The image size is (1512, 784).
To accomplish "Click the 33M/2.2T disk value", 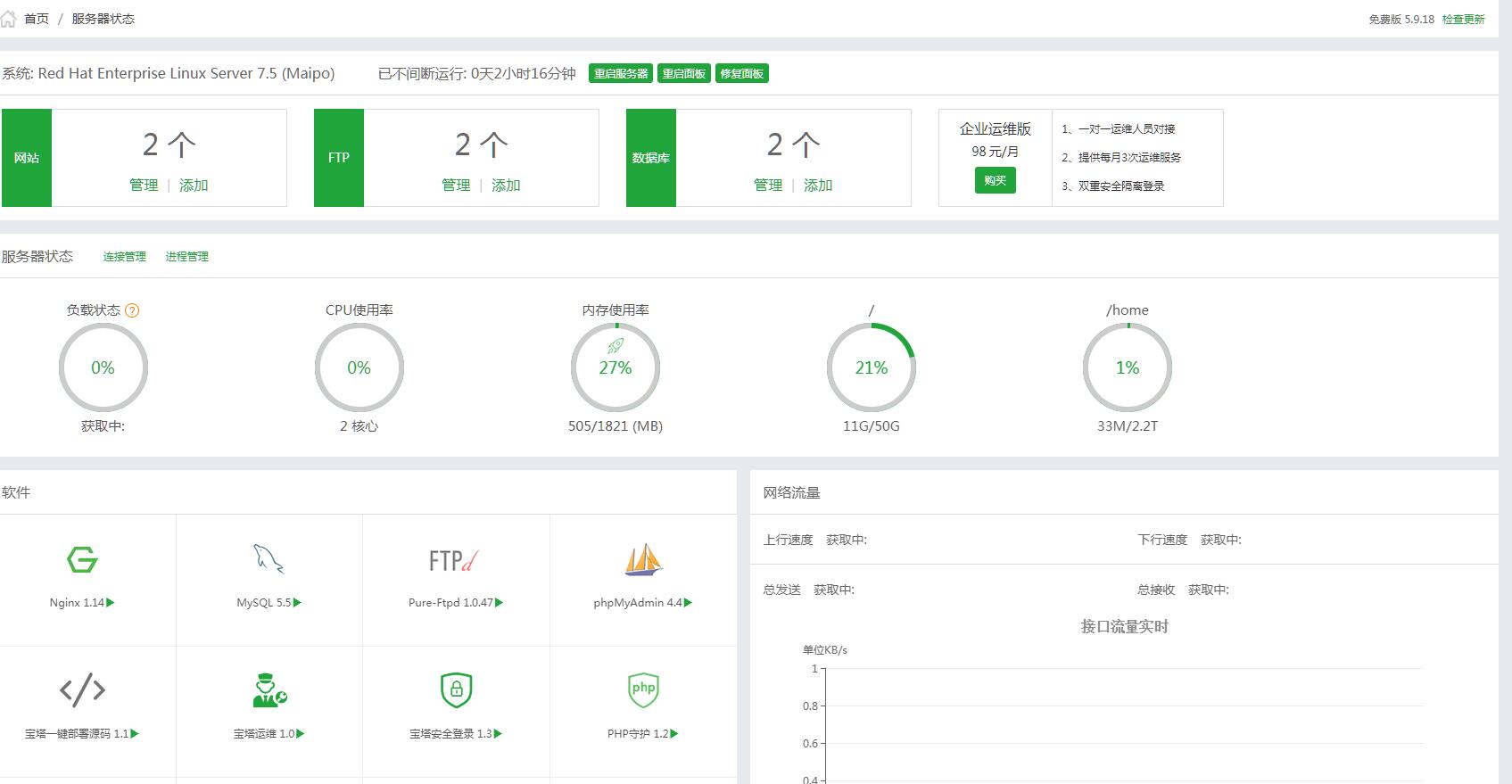I will pyautogui.click(x=1128, y=426).
